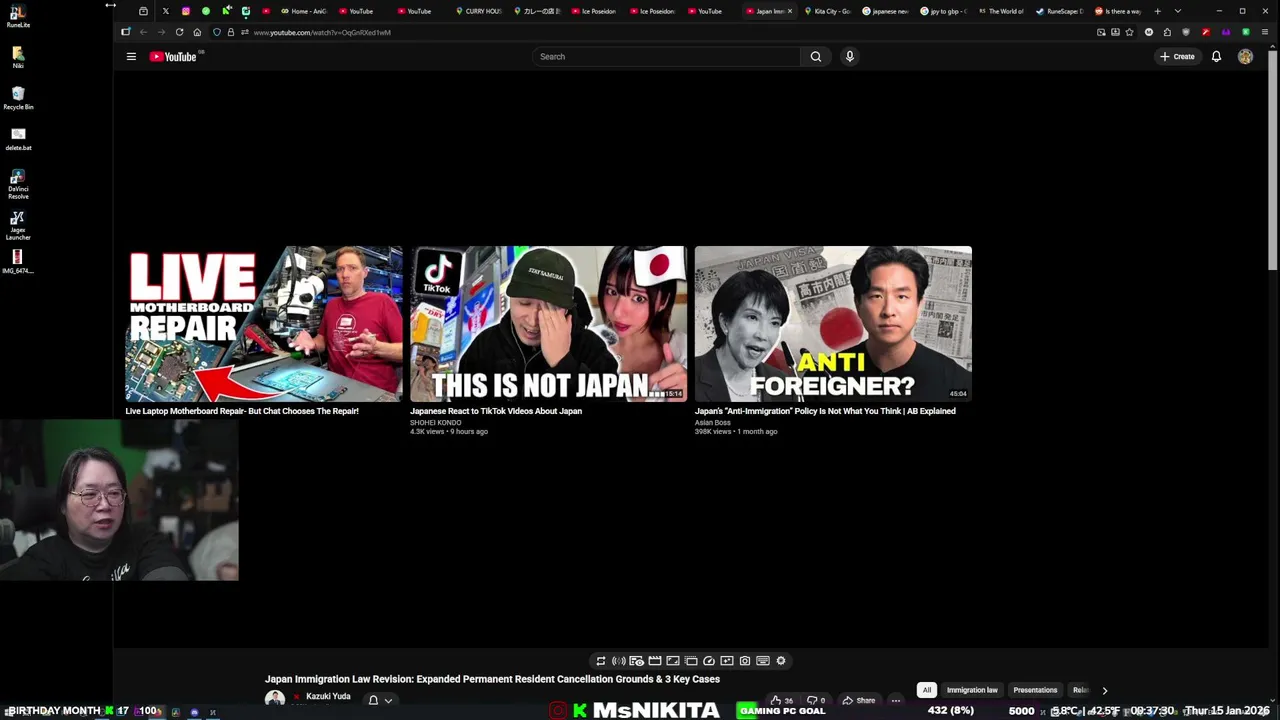Click title "Japanese React to TikTok Videos About Japan"
This screenshot has height=720, width=1280.
coord(496,411)
